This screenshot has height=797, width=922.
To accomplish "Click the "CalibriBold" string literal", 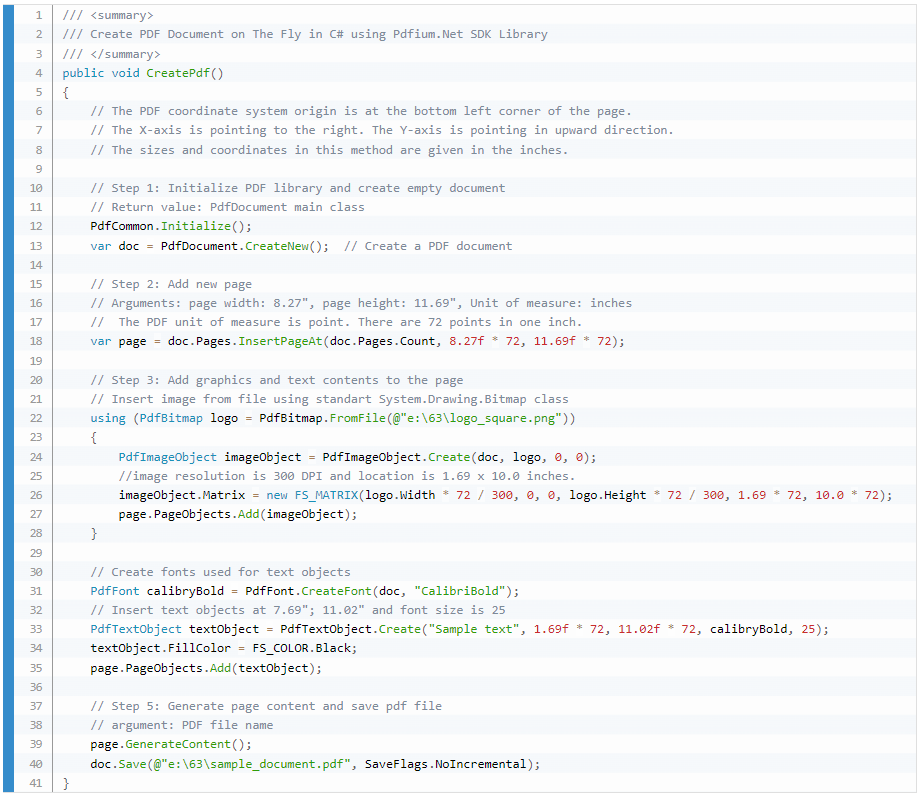I will point(460,591).
